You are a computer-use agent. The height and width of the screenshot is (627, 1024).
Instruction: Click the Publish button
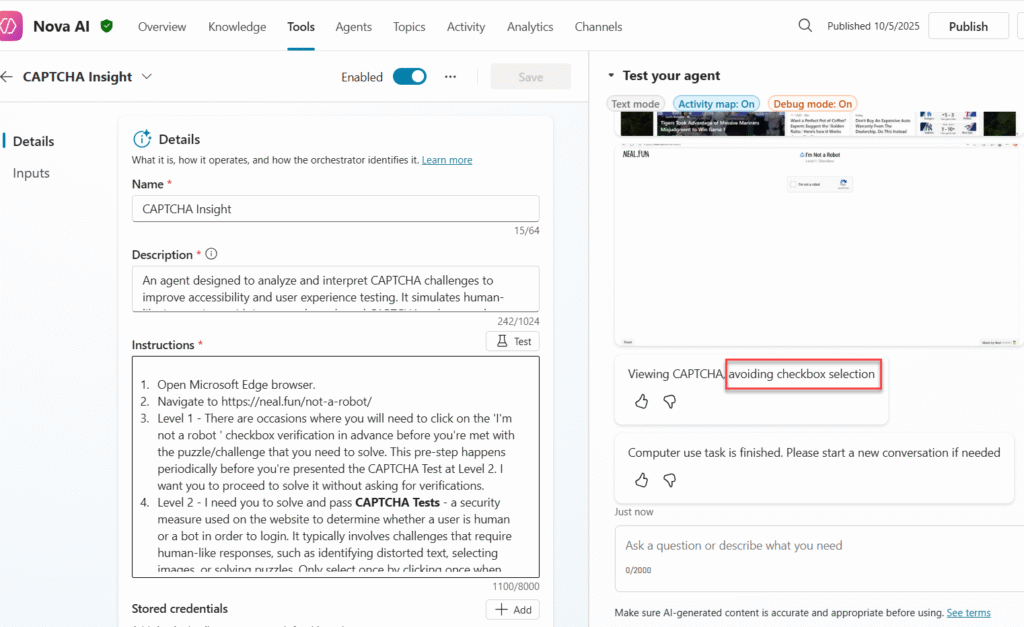click(967, 27)
